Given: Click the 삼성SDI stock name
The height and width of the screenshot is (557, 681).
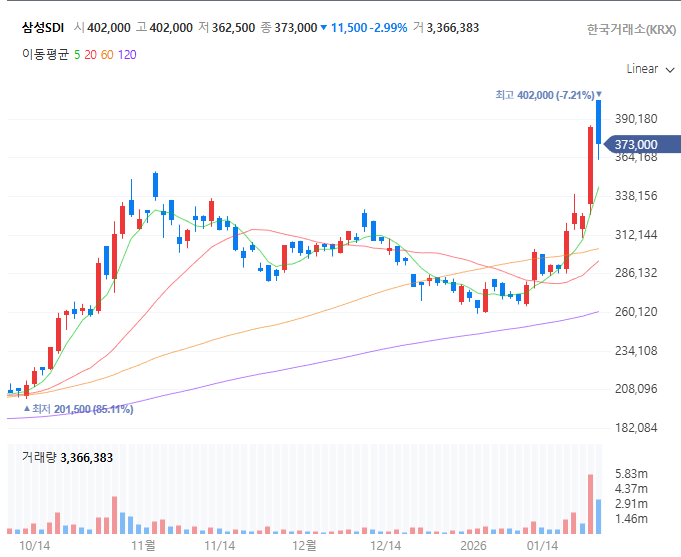Looking at the screenshot, I should pos(43,28).
